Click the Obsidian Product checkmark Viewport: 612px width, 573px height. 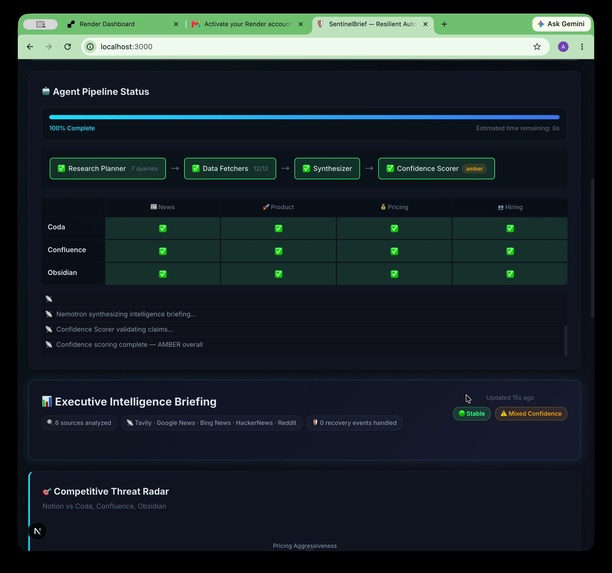[x=278, y=274]
